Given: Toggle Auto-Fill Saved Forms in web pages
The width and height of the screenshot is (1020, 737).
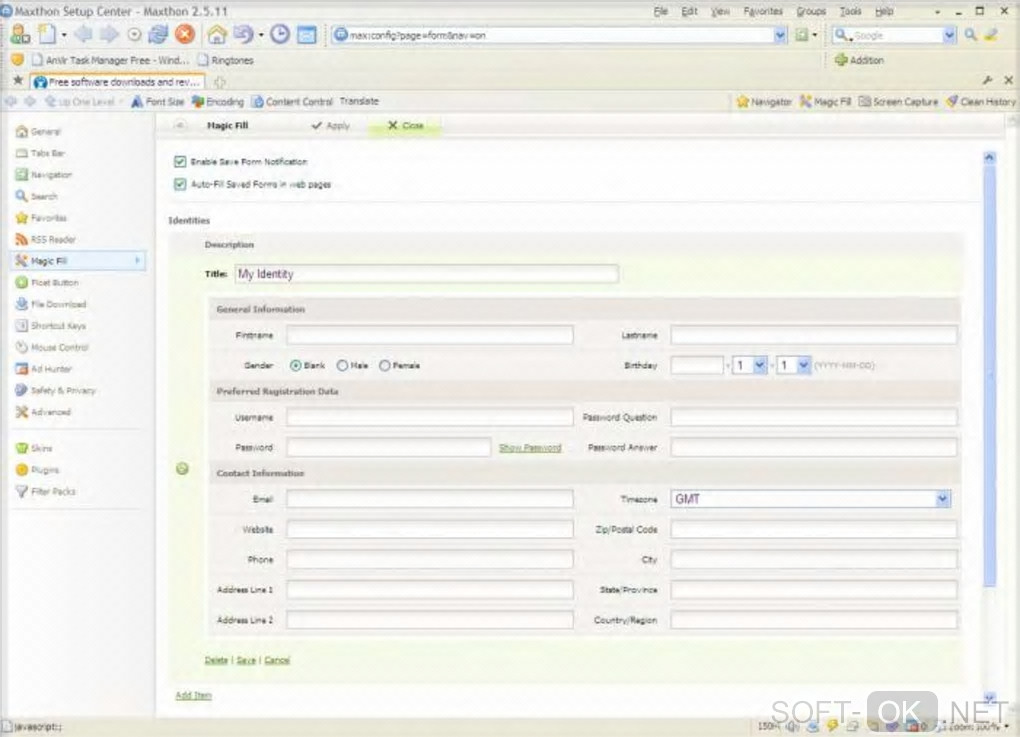Looking at the screenshot, I should [x=180, y=184].
